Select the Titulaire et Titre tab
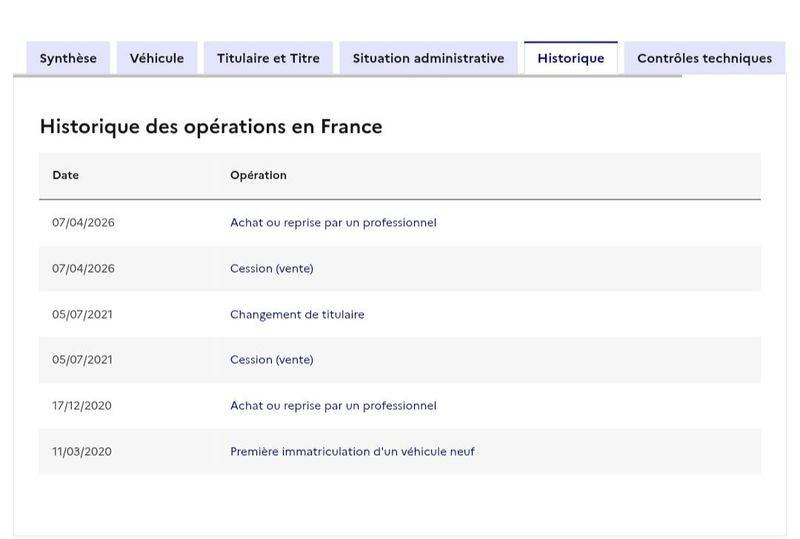 click(x=268, y=58)
